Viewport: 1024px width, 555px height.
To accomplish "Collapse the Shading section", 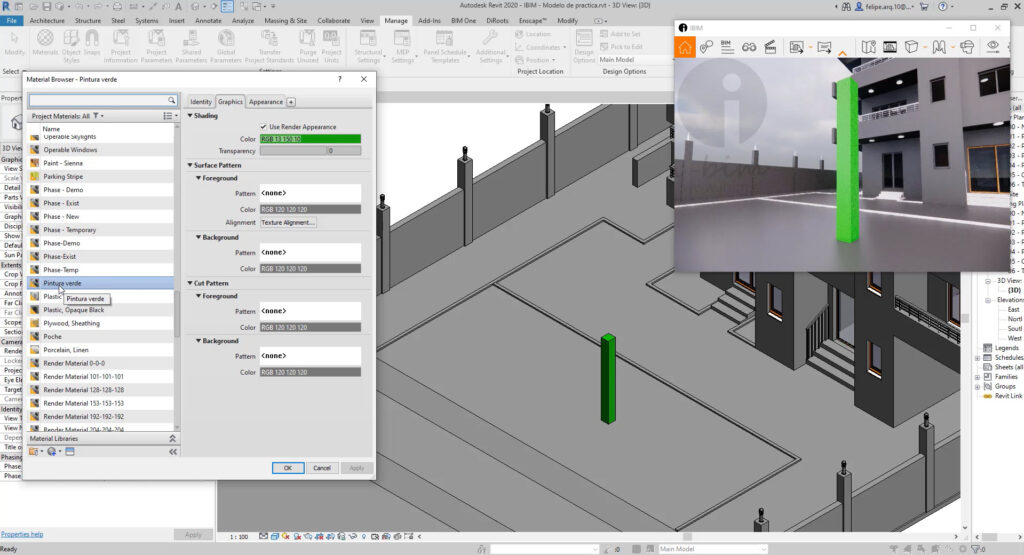I will pos(191,116).
